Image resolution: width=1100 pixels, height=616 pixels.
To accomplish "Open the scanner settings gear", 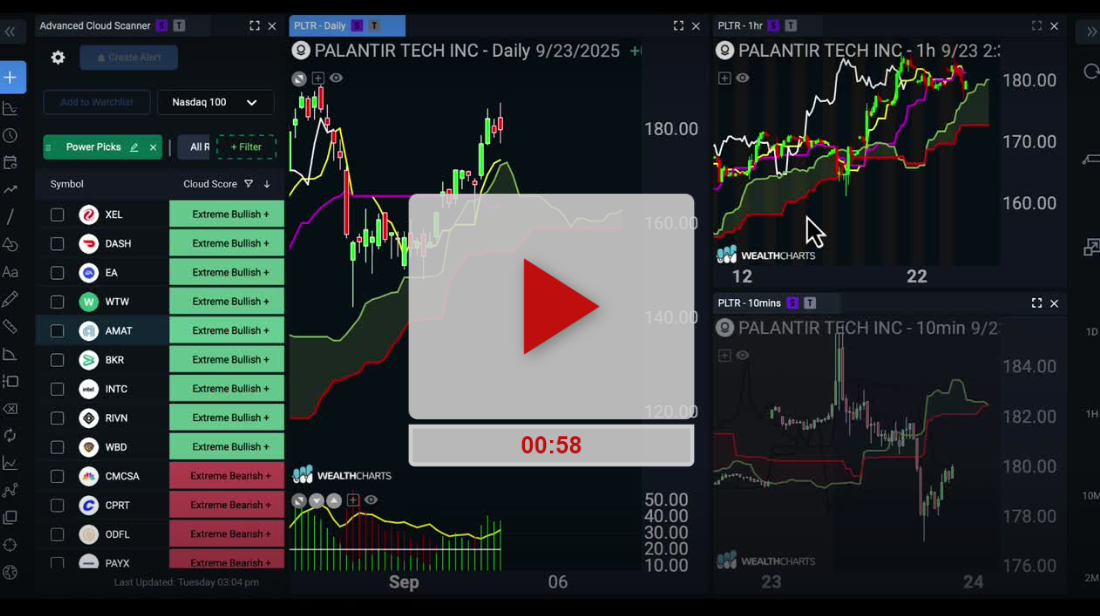I will 58,58.
